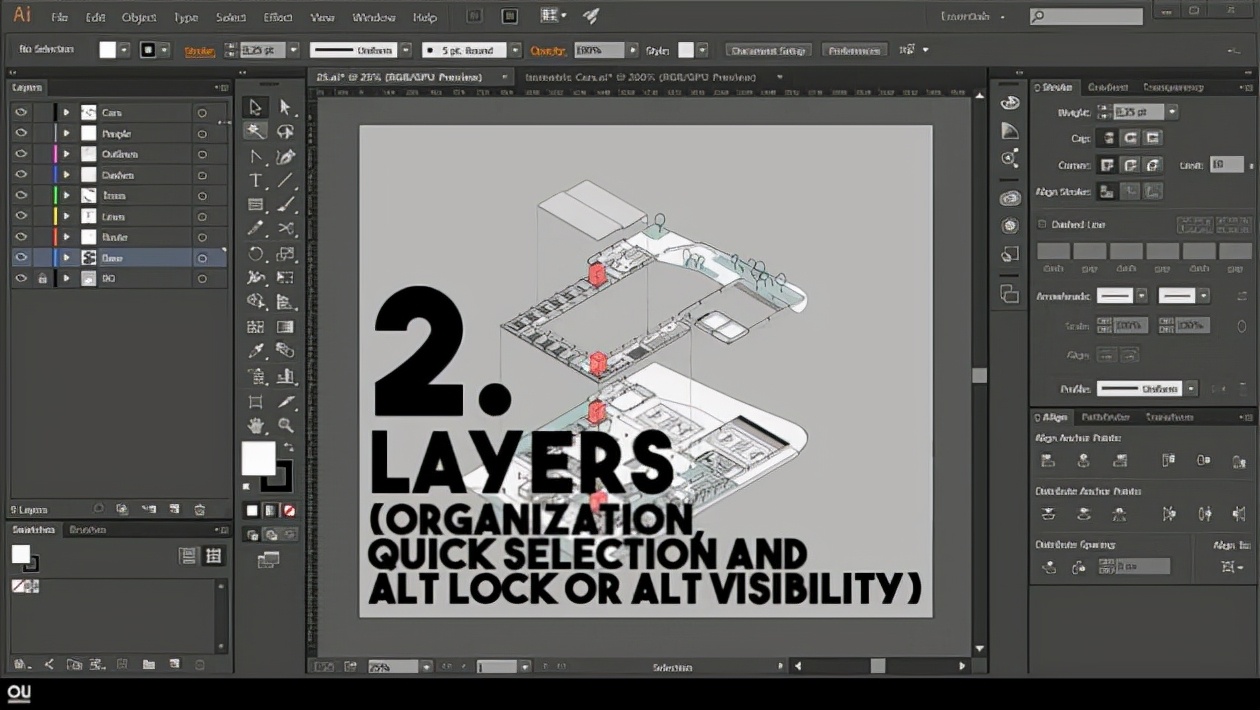Select the Type tool
The width and height of the screenshot is (1260, 710).
click(255, 180)
